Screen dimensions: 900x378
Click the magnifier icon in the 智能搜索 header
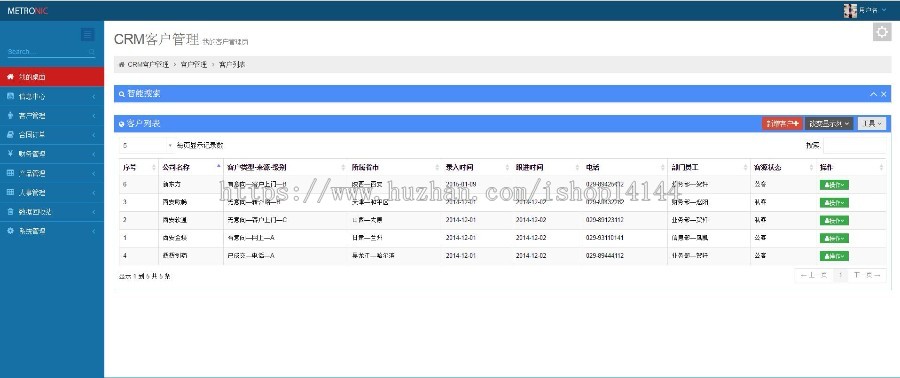coord(122,93)
